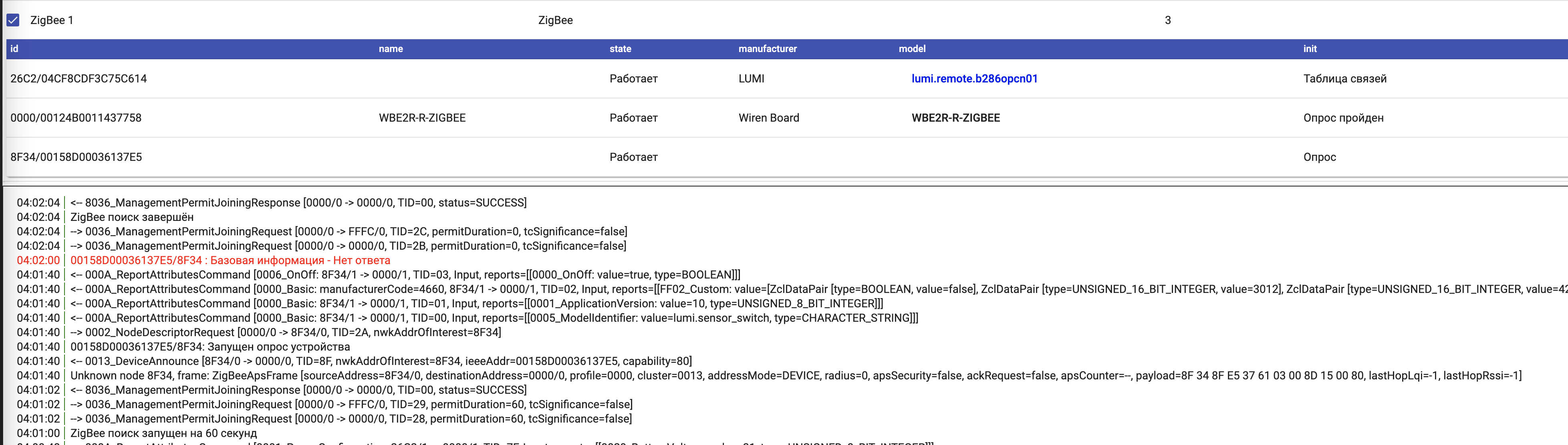Open the lumi.remote.b286opcn01 model link
This screenshot has width=1568, height=445.
pyautogui.click(x=974, y=78)
